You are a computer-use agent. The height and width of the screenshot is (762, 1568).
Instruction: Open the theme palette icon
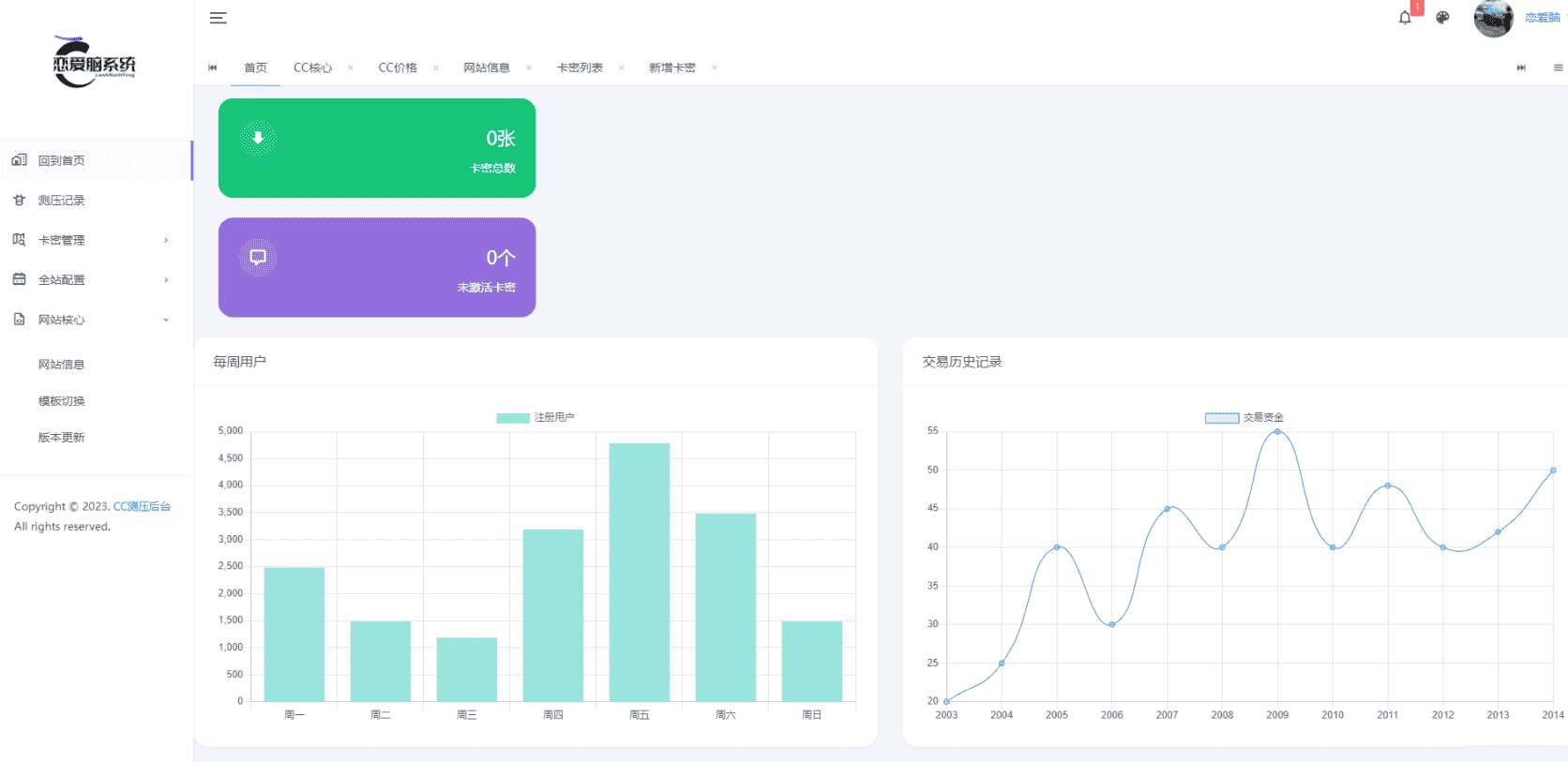[1442, 18]
